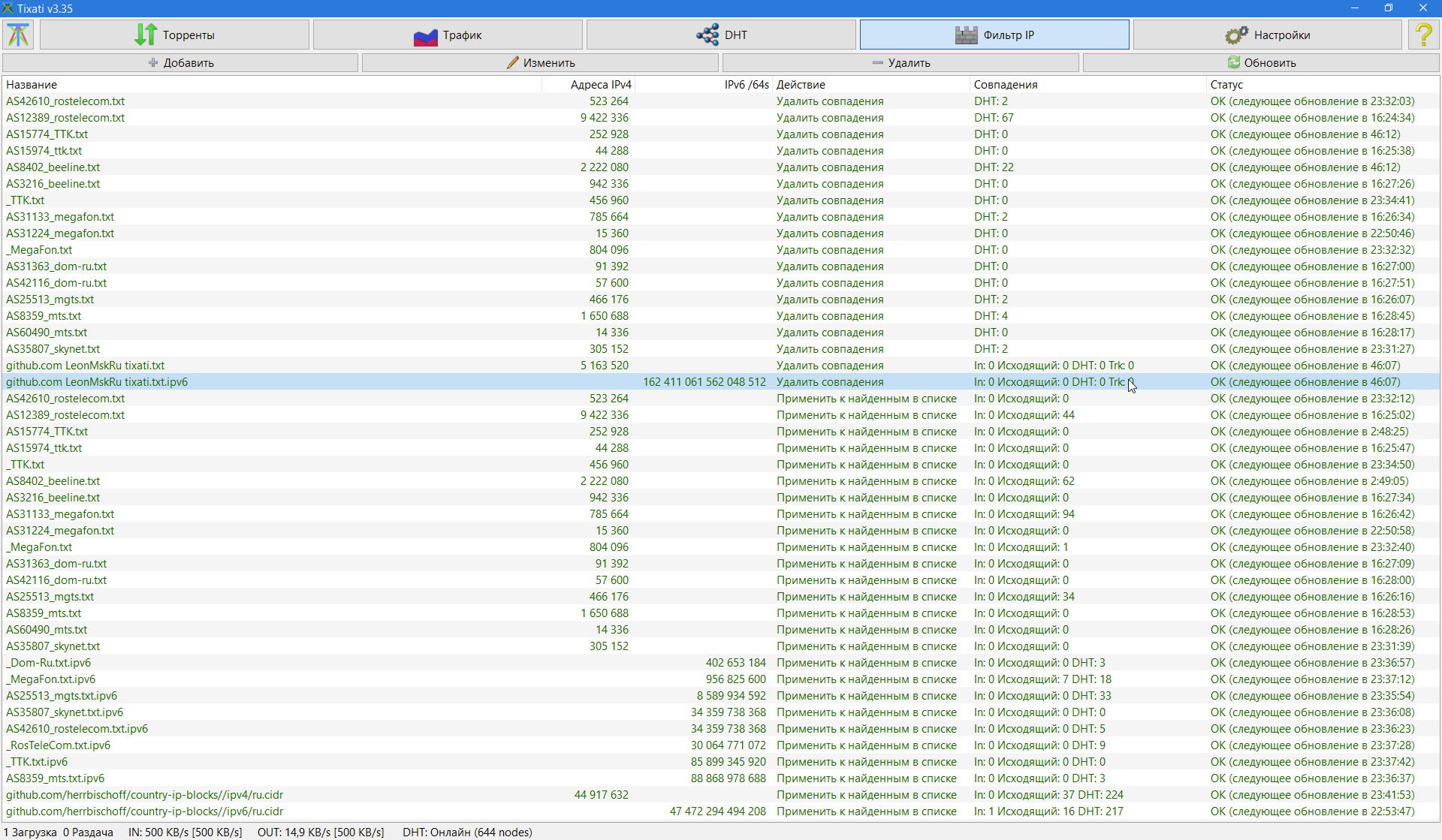This screenshot has width=1442, height=840.
Task: Click the OUT: 14,9 KB/s status entry
Action: 321,832
